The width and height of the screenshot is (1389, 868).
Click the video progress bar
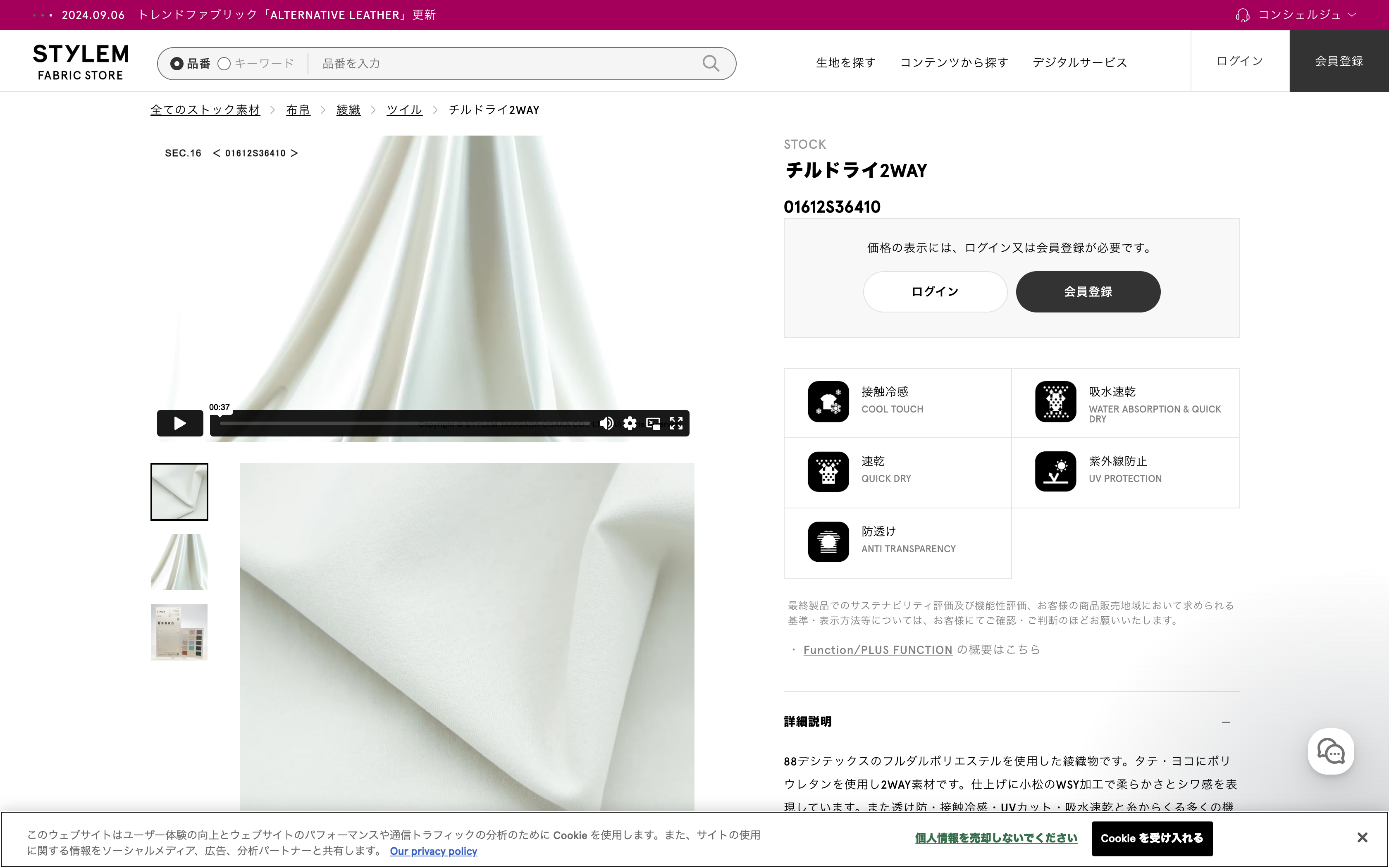click(x=402, y=423)
